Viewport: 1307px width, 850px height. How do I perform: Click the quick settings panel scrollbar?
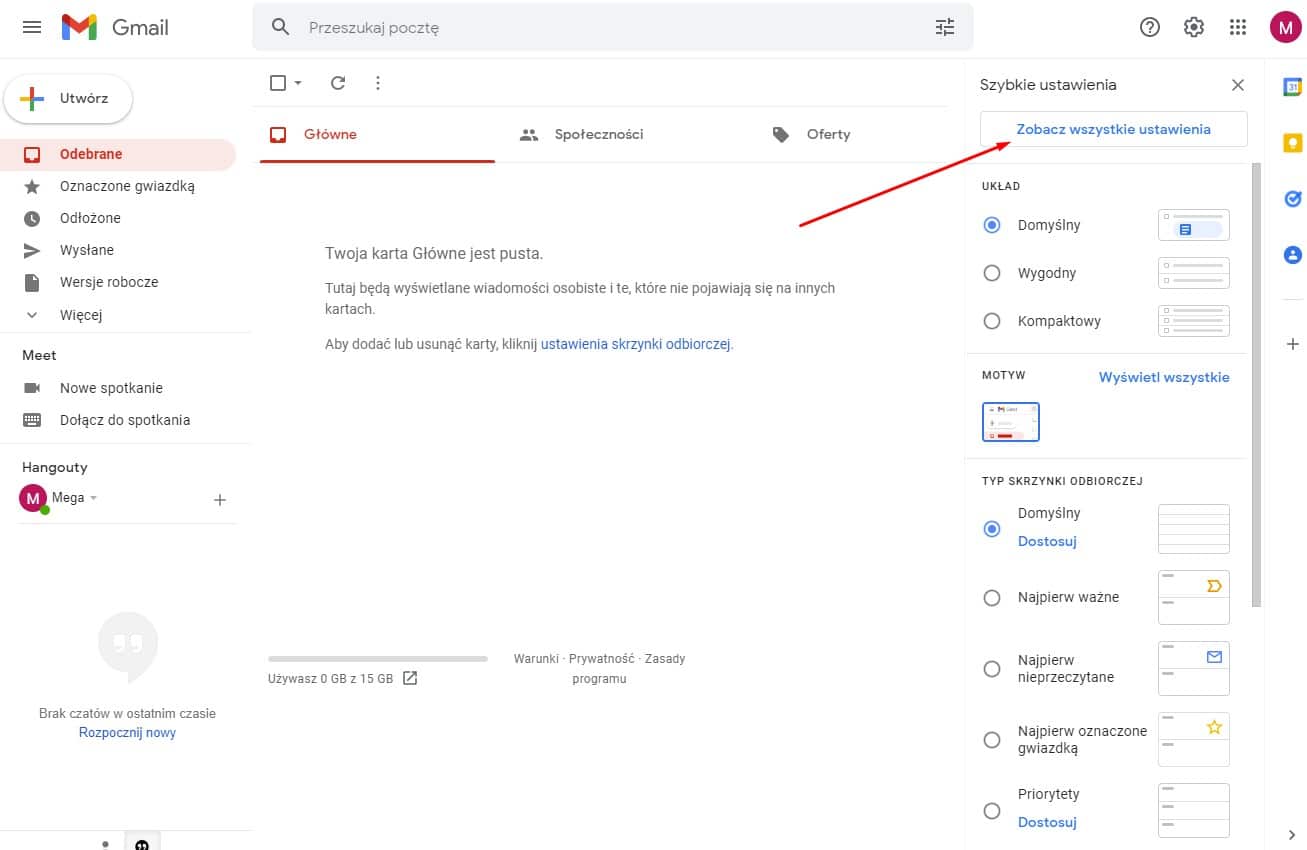(x=1257, y=385)
